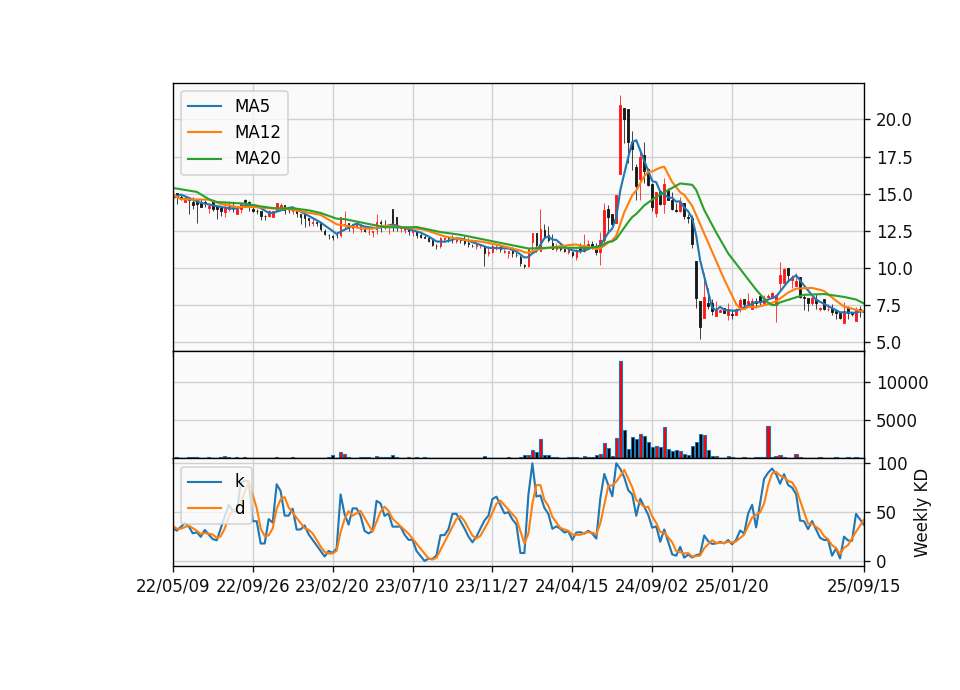Click the 23/02/20 date tick label
The image size is (960, 690).
pos(332,586)
